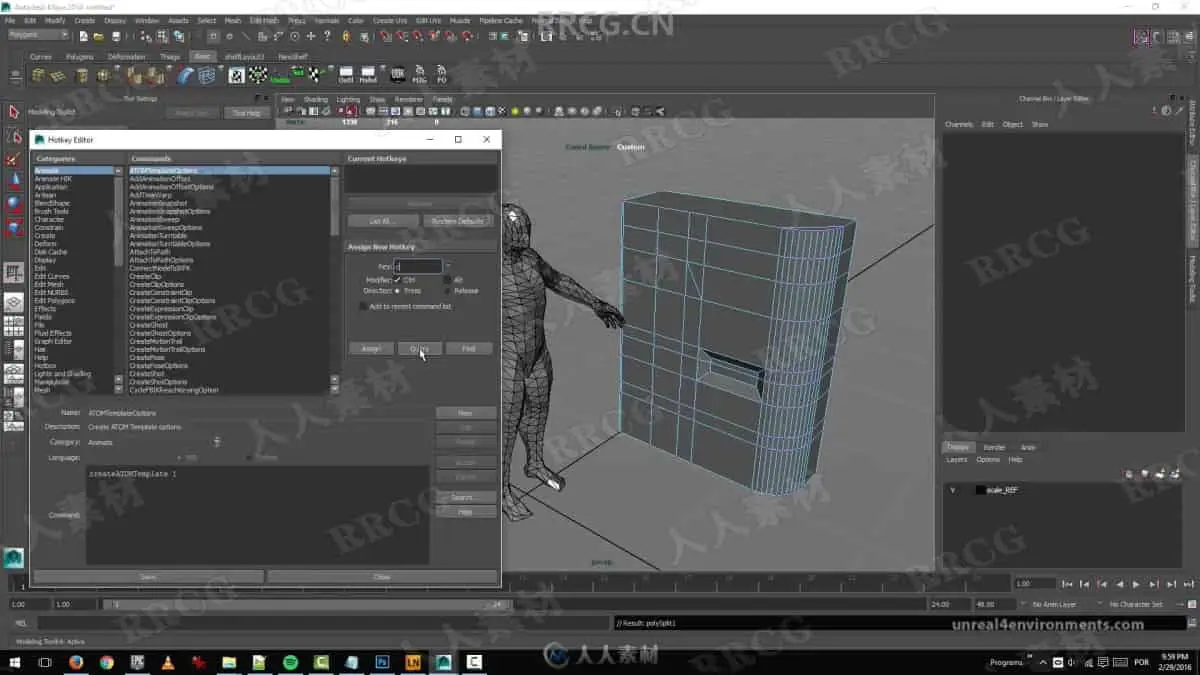Select the Release direction radio button
Viewport: 1200px width, 675px height.
coord(447,291)
